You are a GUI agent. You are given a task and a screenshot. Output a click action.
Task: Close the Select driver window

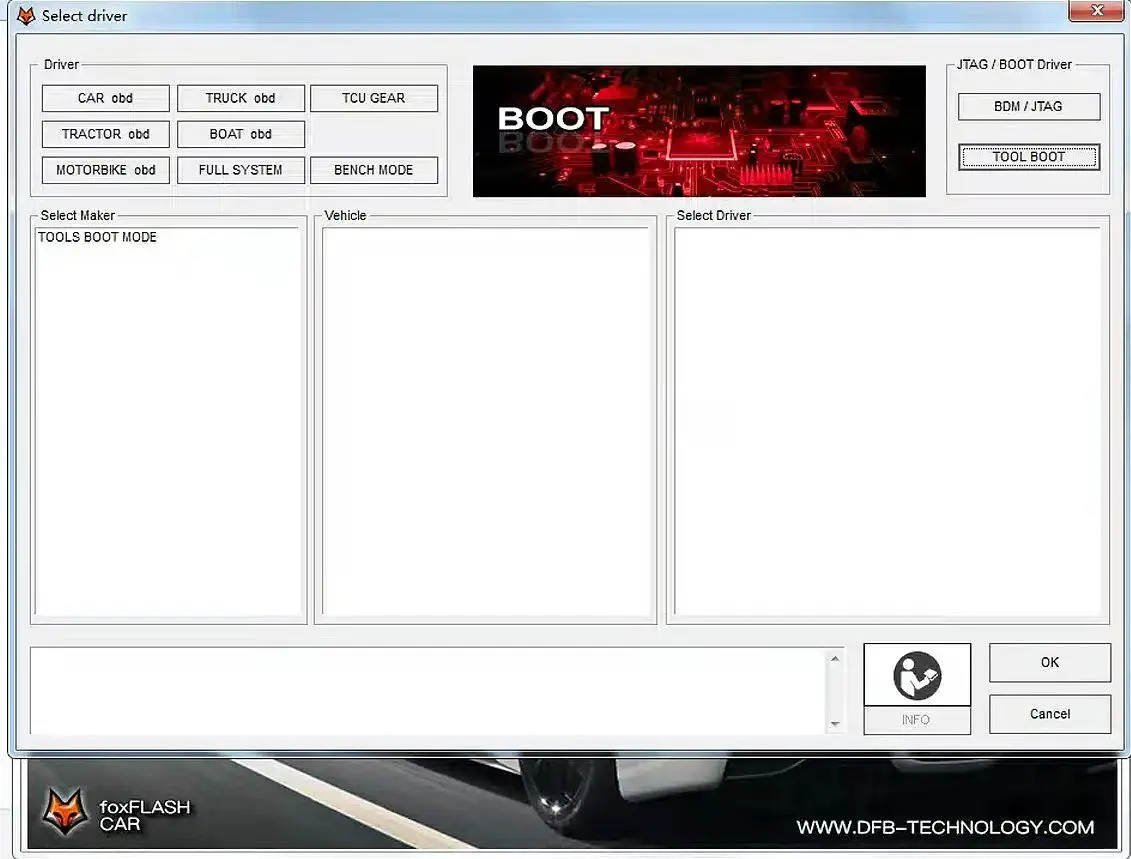[x=1096, y=10]
